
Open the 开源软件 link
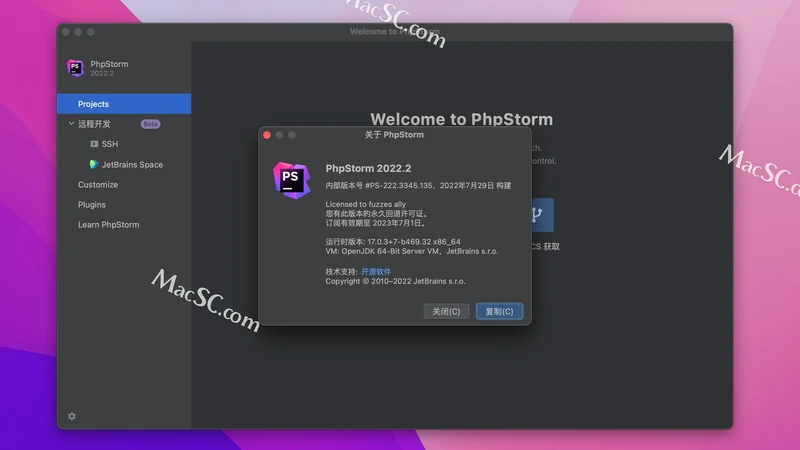point(376,271)
